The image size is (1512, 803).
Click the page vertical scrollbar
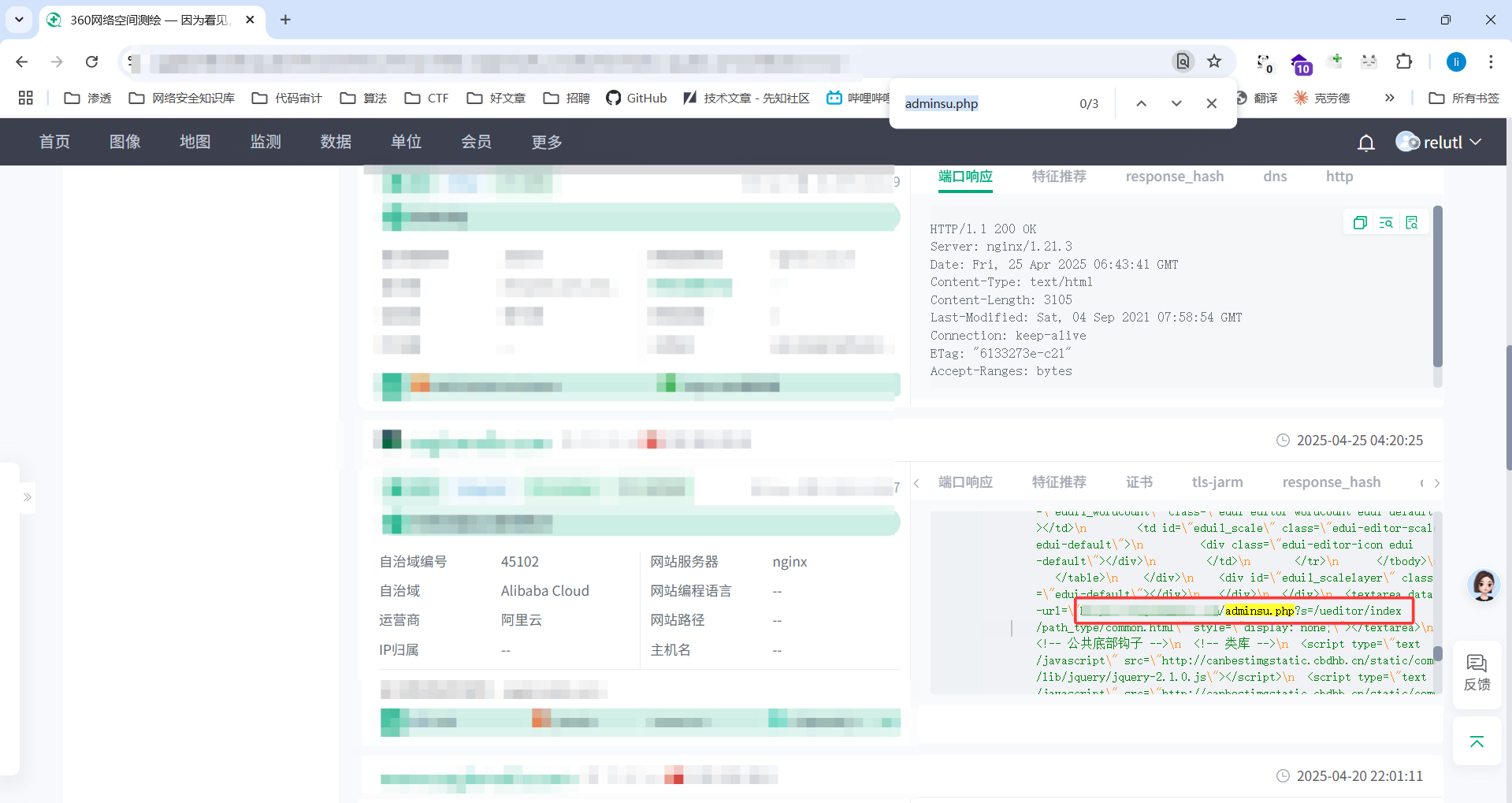pyautogui.click(x=1508, y=407)
